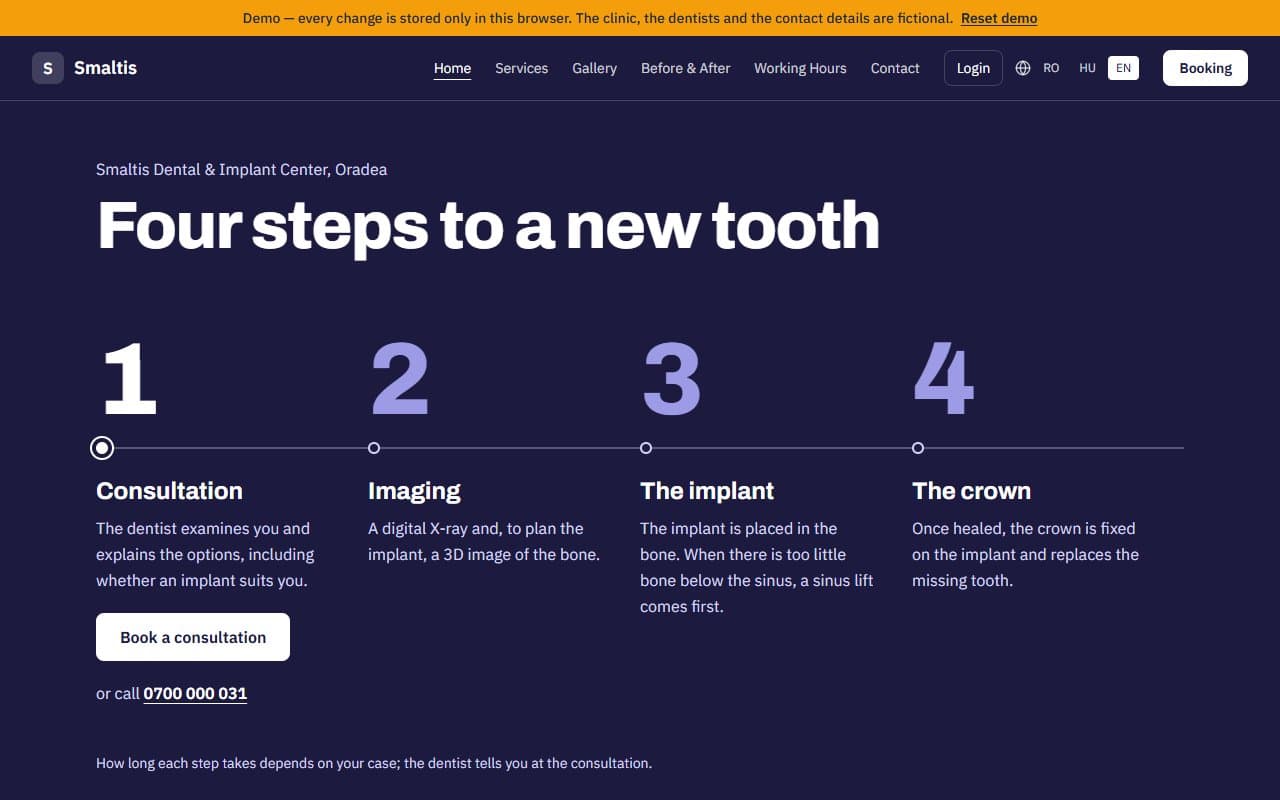This screenshot has width=1280, height=800.
Task: View the Working Hours page
Action: tap(800, 68)
